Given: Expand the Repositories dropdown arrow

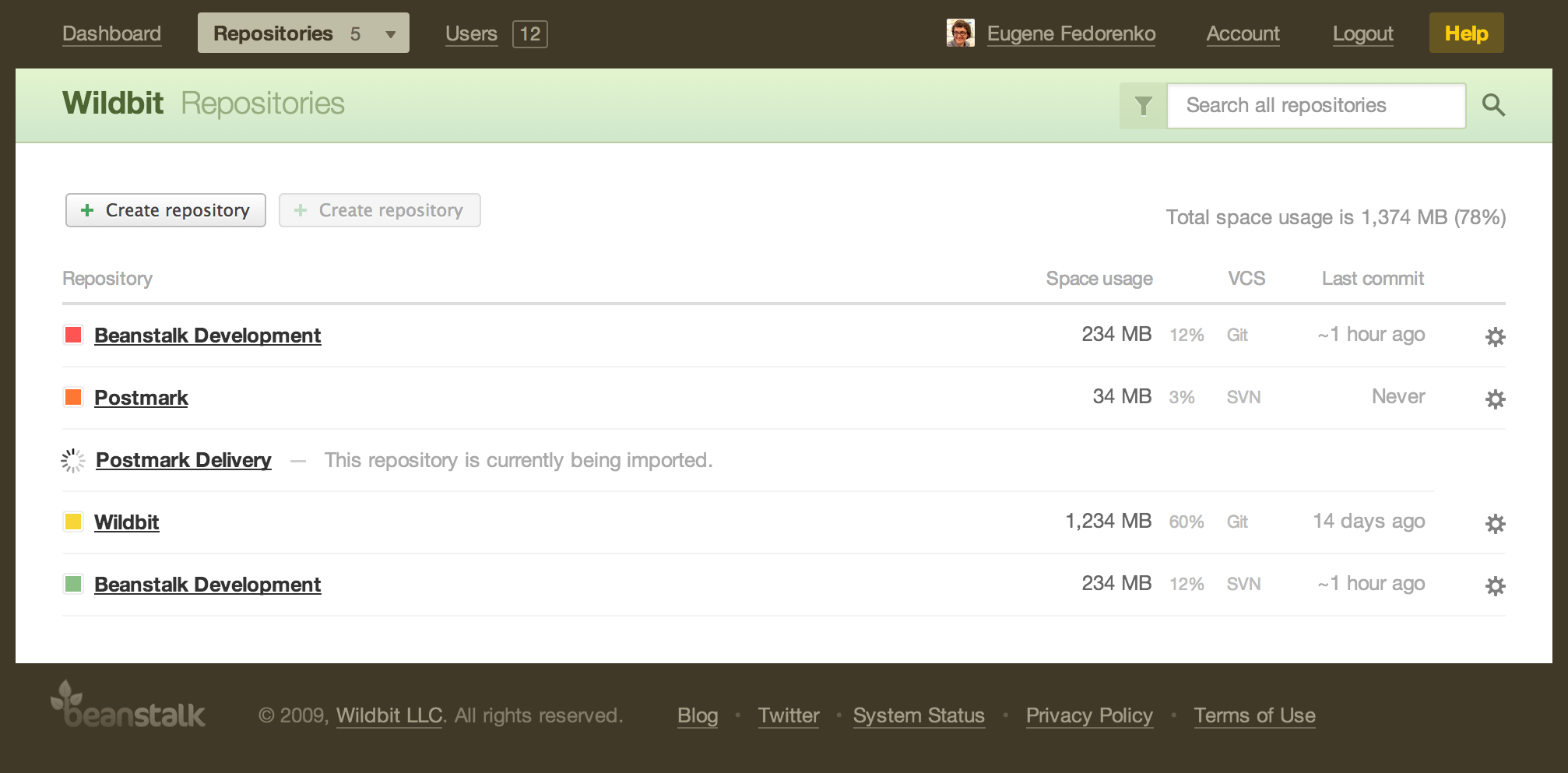Looking at the screenshot, I should click(391, 34).
